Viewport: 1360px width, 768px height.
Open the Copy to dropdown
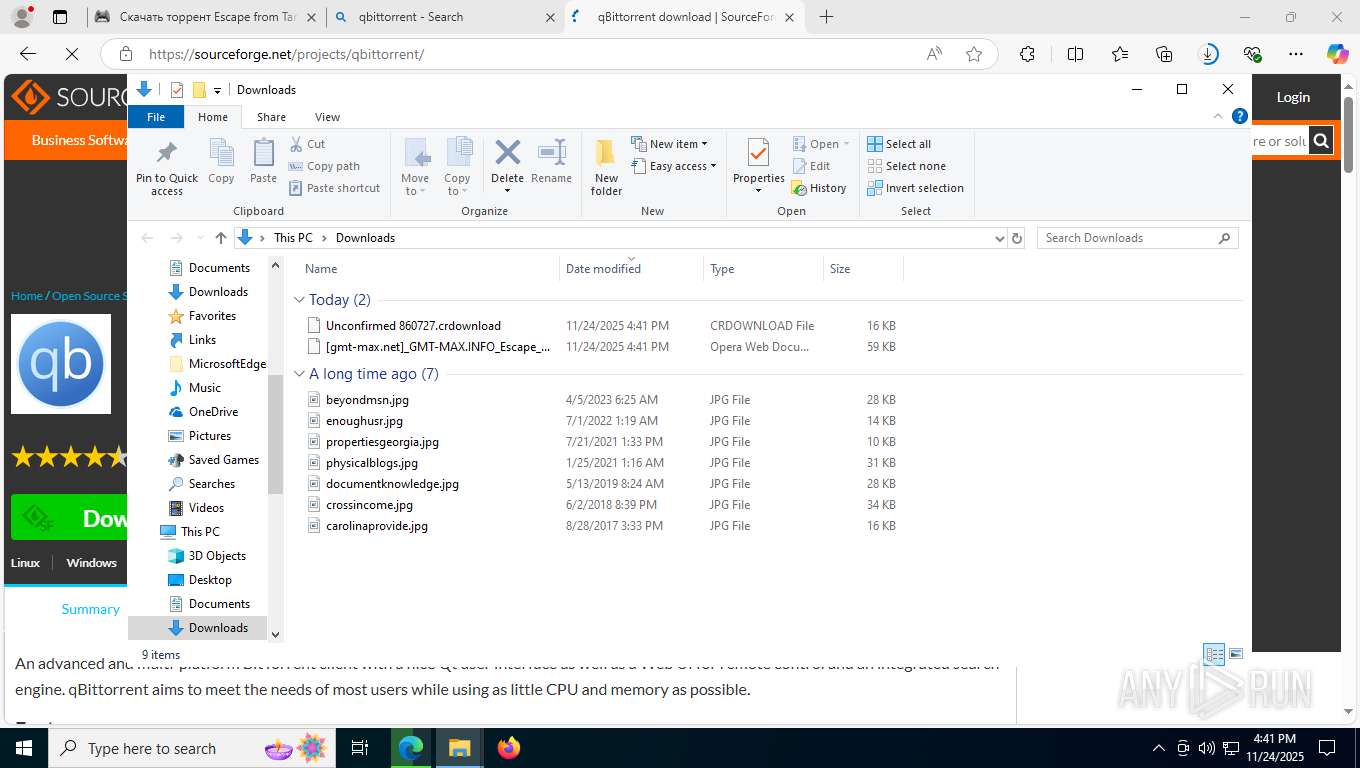pos(458,166)
